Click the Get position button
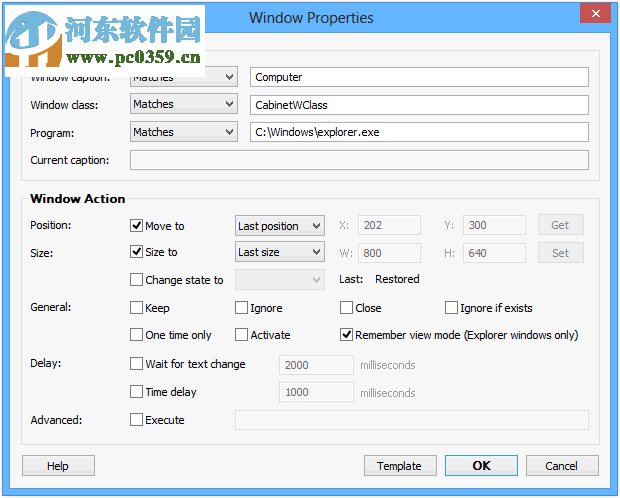Viewport: 620px width, 498px height. 561,225
